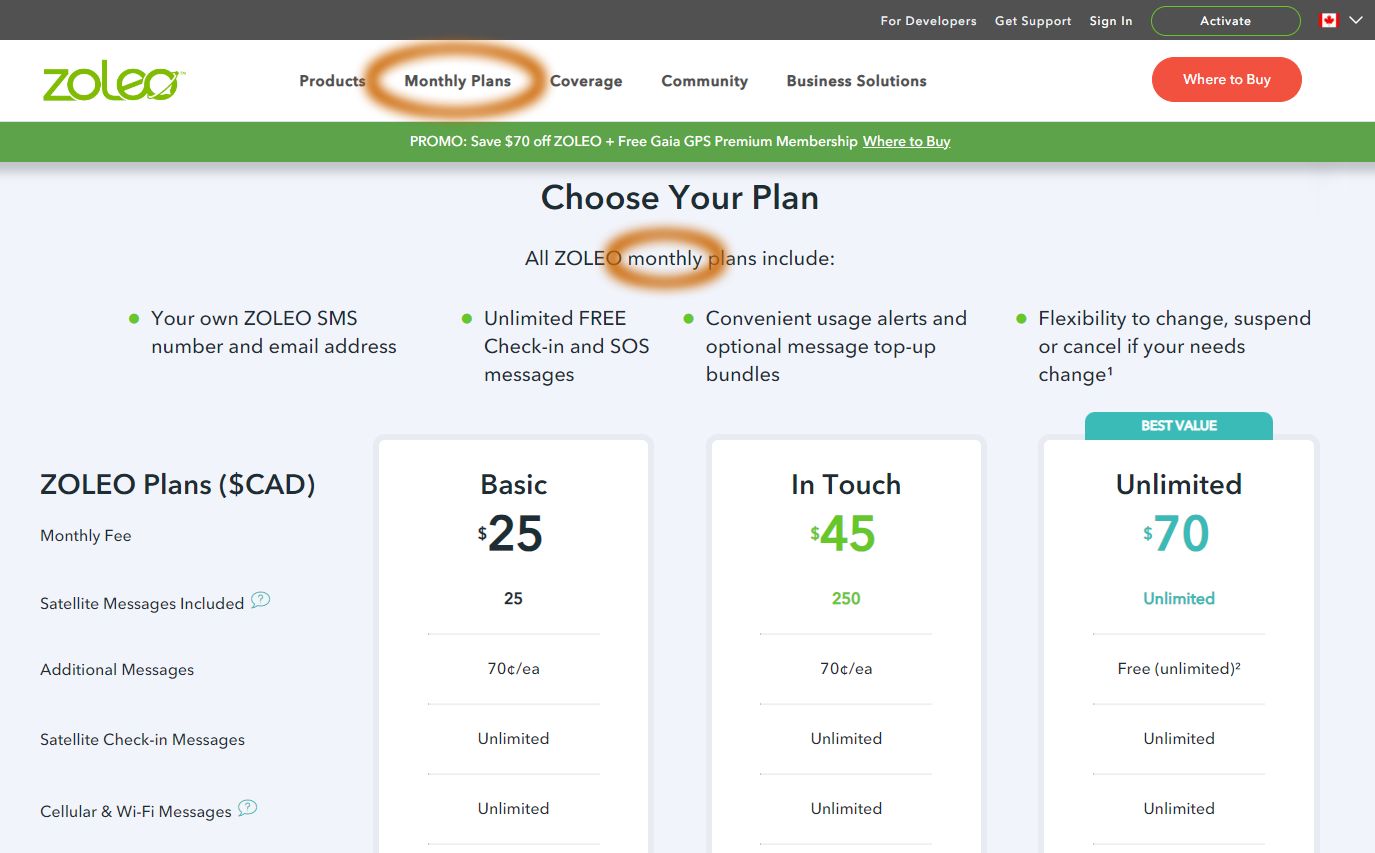Click the Satellite Check-in Messages row label
This screenshot has height=853, width=1375.
pos(142,740)
